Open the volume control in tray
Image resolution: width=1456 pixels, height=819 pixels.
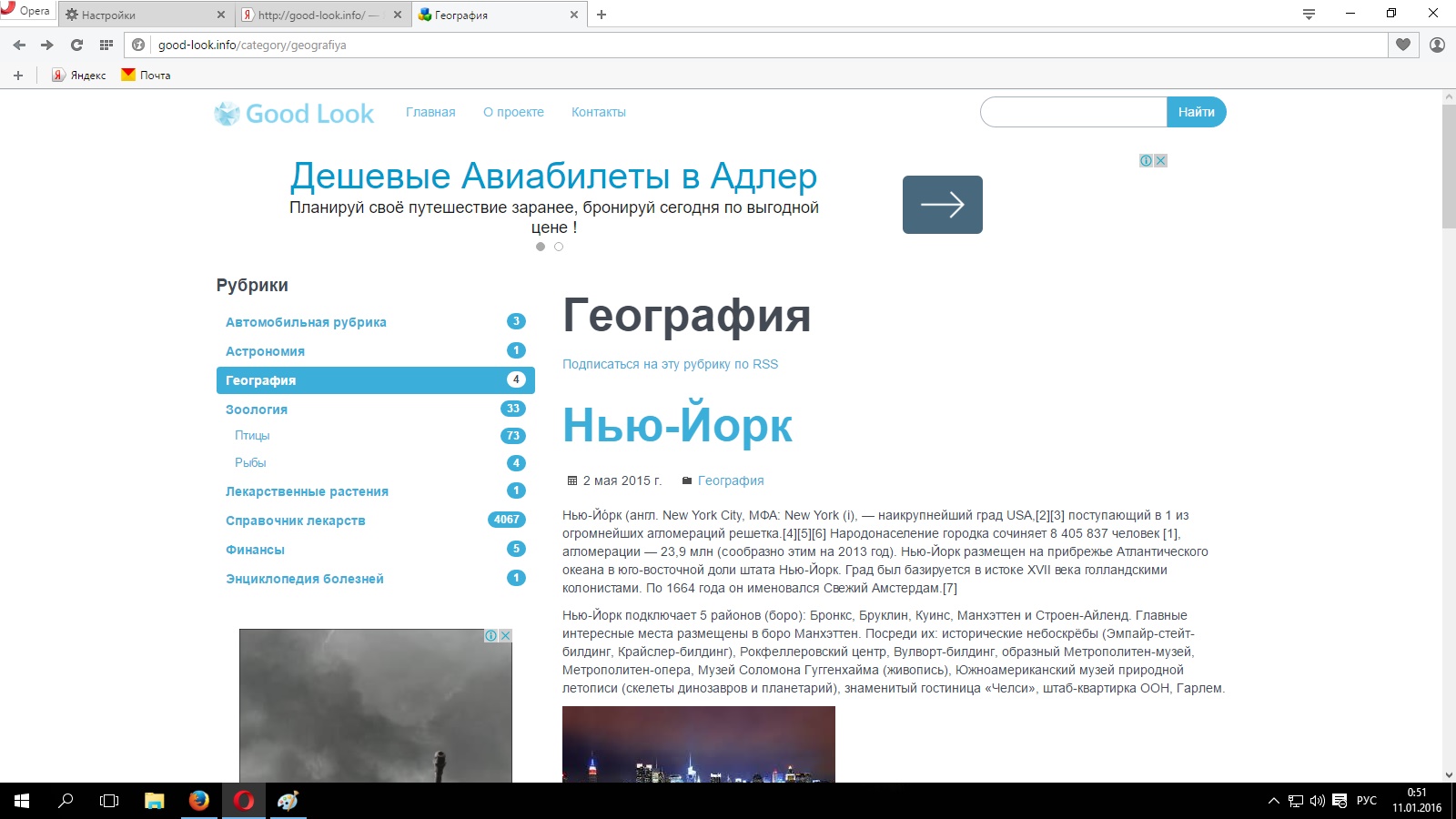tap(1318, 801)
